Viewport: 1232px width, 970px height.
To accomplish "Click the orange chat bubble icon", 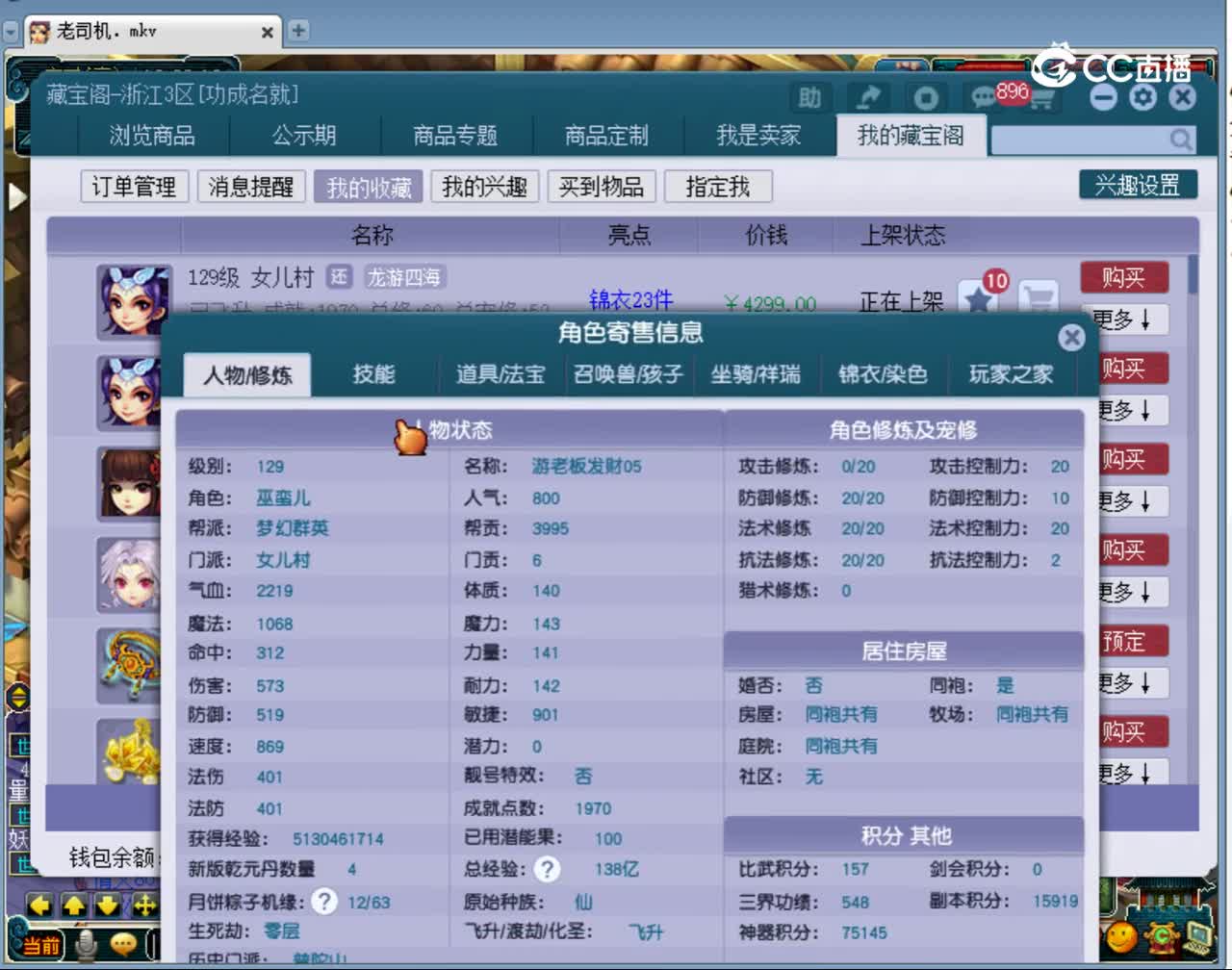I will pos(123,945).
